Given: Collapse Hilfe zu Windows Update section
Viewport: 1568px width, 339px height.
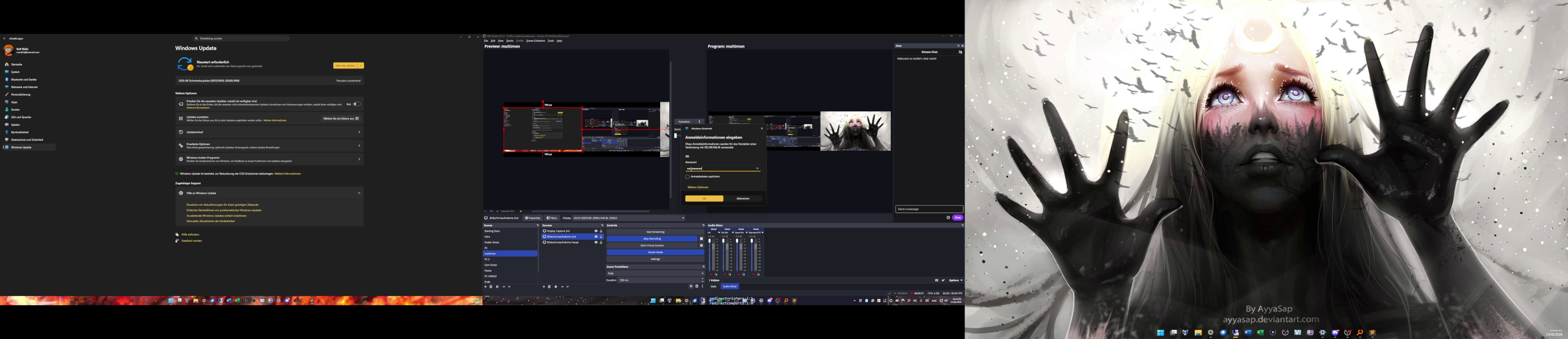Looking at the screenshot, I should (x=359, y=193).
